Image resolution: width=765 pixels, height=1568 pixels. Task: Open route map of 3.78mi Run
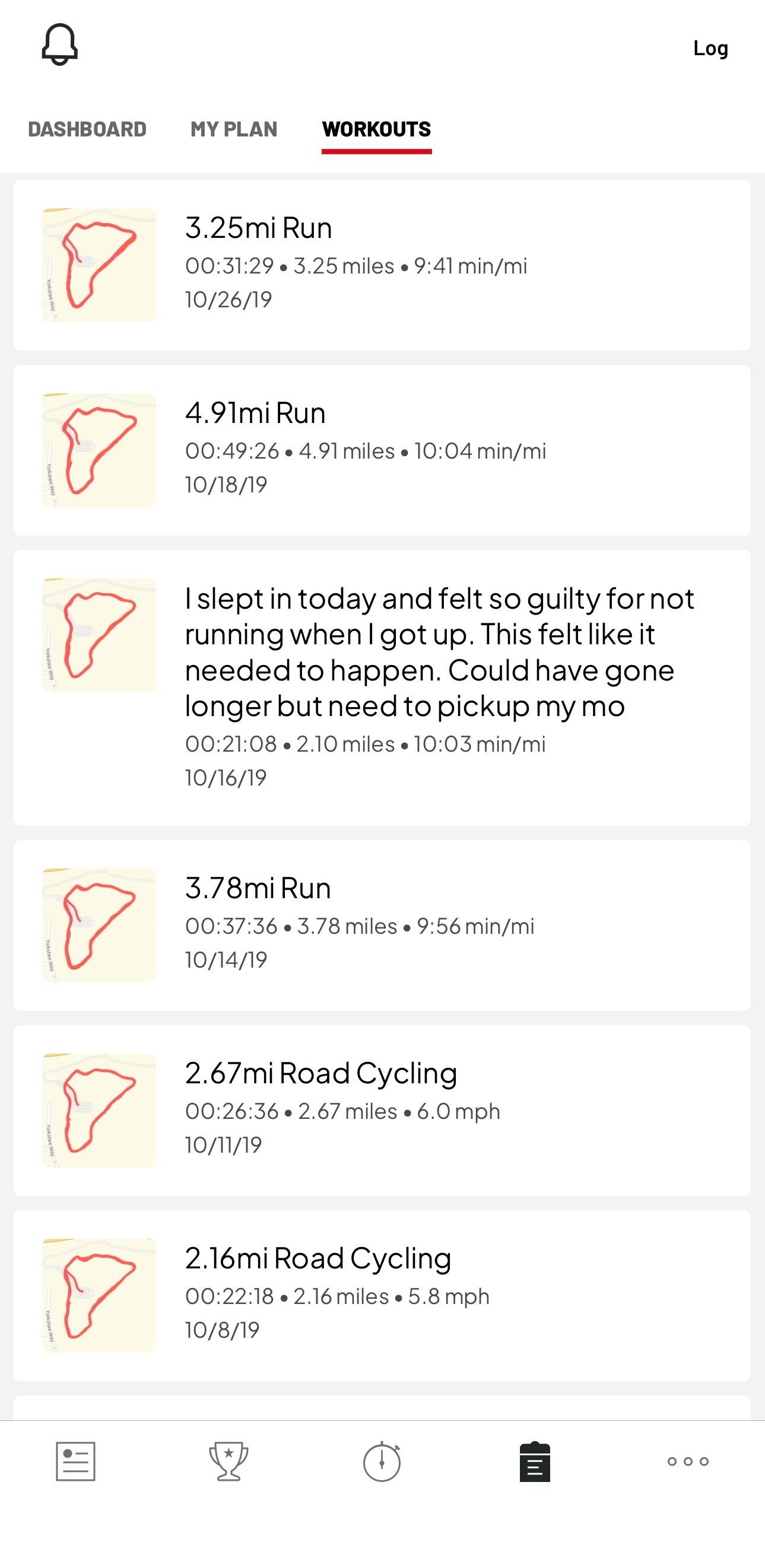[99, 925]
